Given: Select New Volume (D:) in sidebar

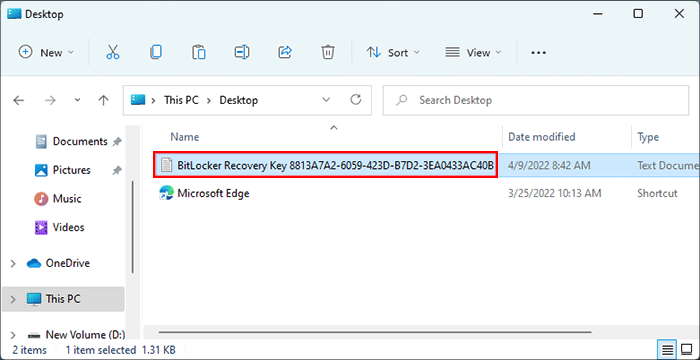Looking at the screenshot, I should coord(85,335).
